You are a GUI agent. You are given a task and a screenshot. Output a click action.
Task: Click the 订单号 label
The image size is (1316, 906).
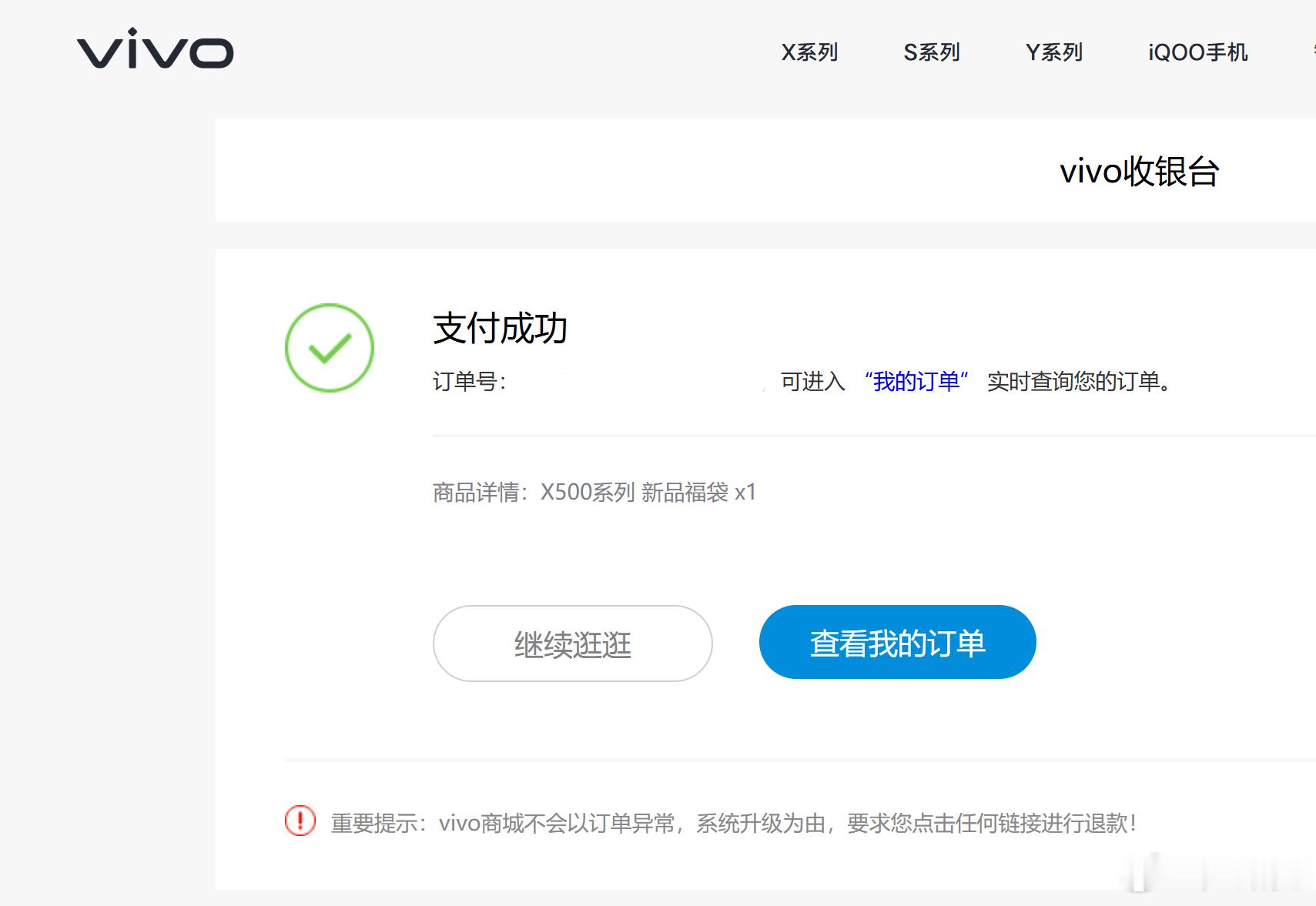click(x=469, y=381)
